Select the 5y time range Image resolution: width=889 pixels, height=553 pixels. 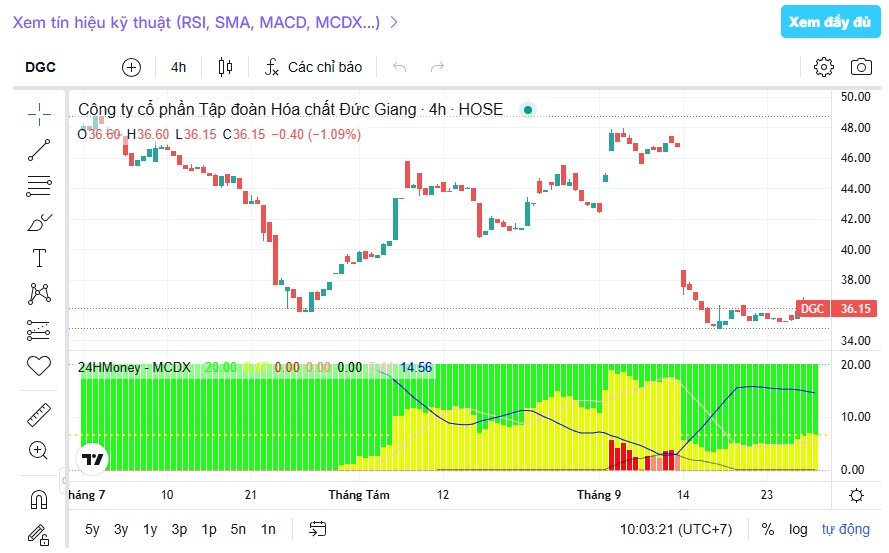(92, 529)
